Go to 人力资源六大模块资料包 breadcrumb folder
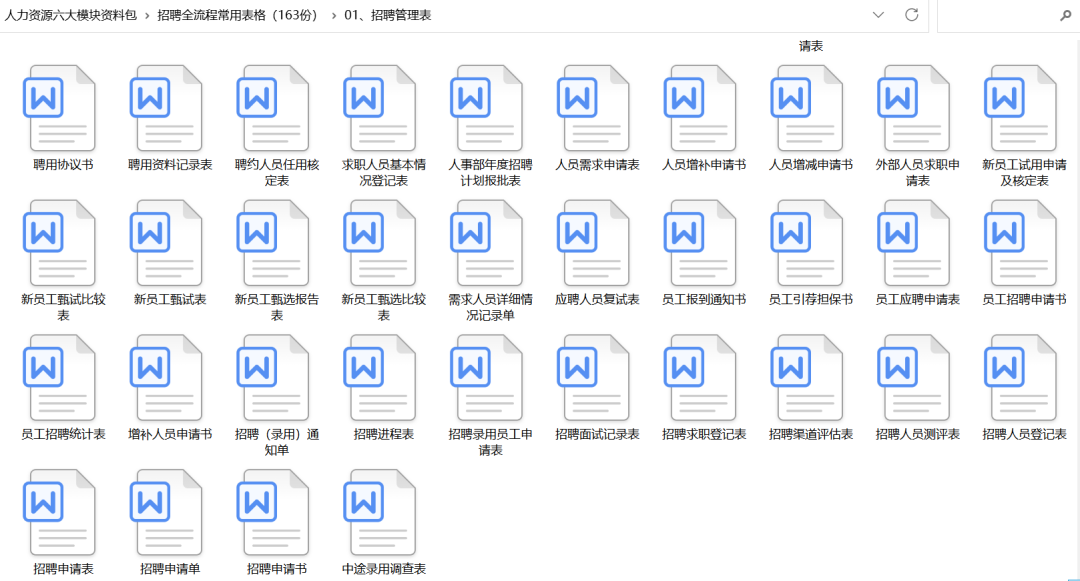 (71, 15)
